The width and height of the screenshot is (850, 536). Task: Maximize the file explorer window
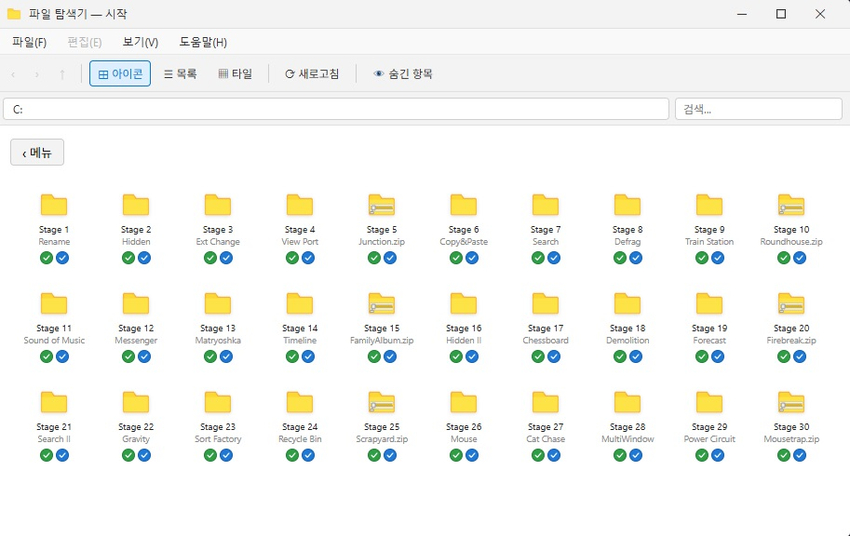(x=781, y=14)
